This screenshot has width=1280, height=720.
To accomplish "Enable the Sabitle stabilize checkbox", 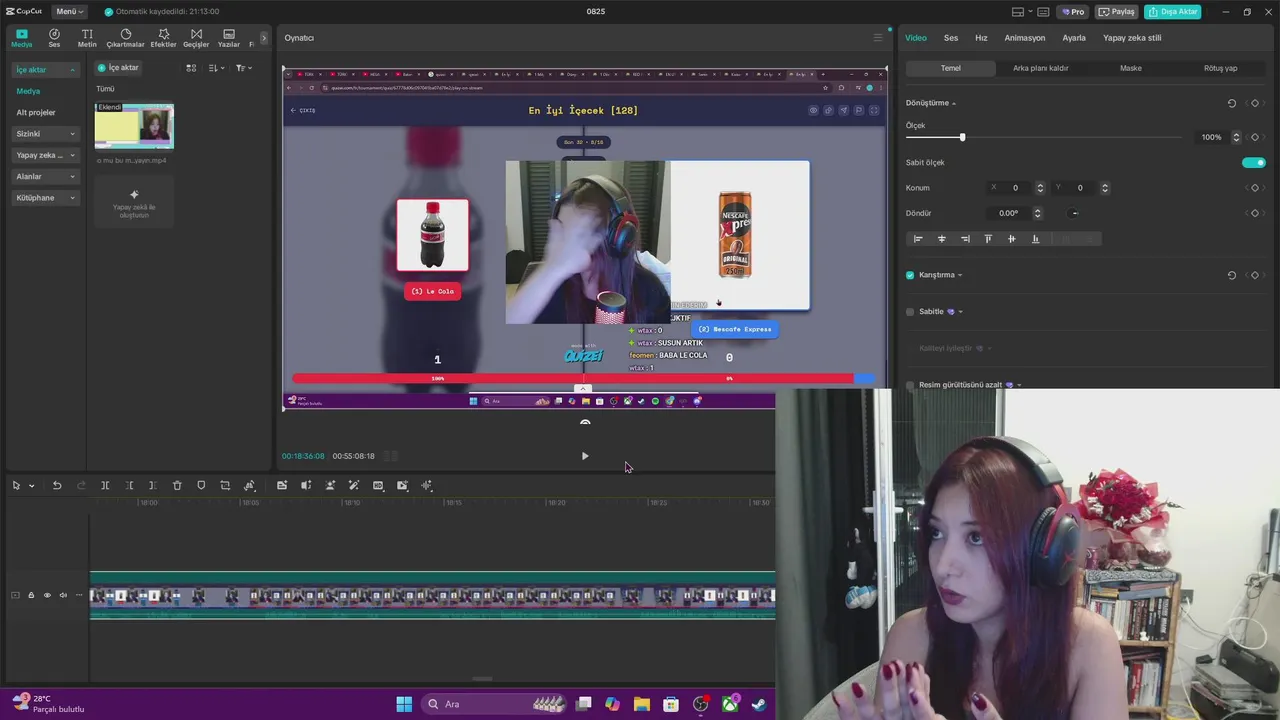I will tap(910, 312).
